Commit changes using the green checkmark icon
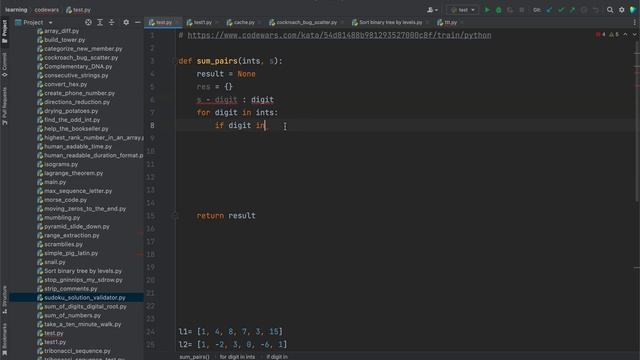 [561, 10]
